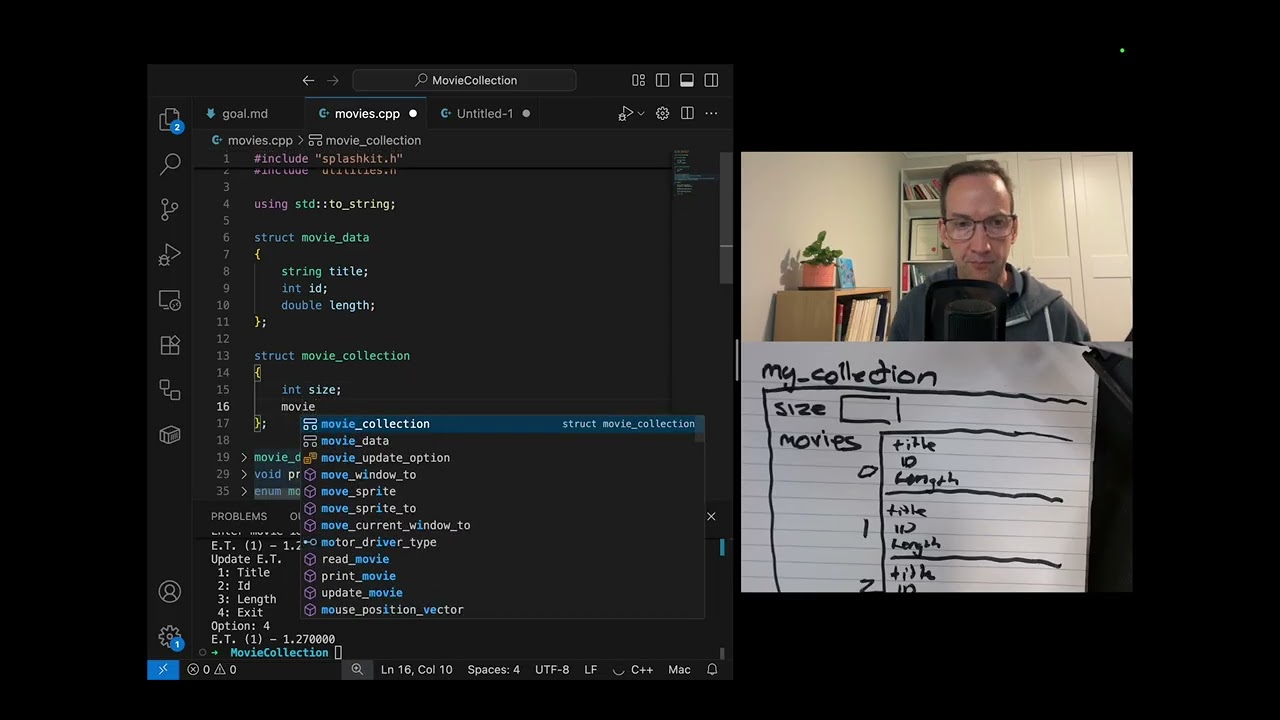Expand the folded block at line 29
1280x720 pixels.
tap(244, 474)
